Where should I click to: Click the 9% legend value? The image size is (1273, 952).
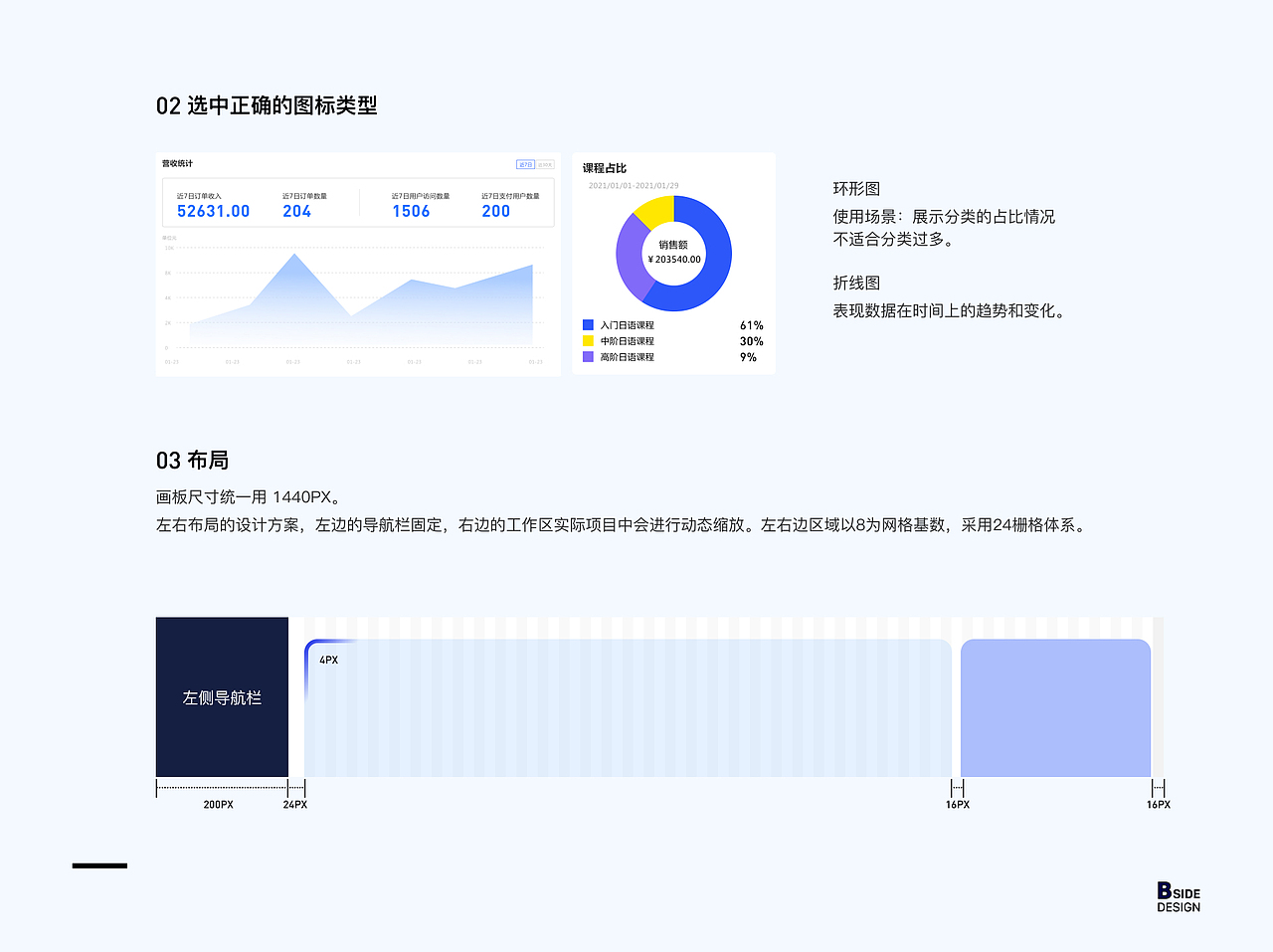748,357
